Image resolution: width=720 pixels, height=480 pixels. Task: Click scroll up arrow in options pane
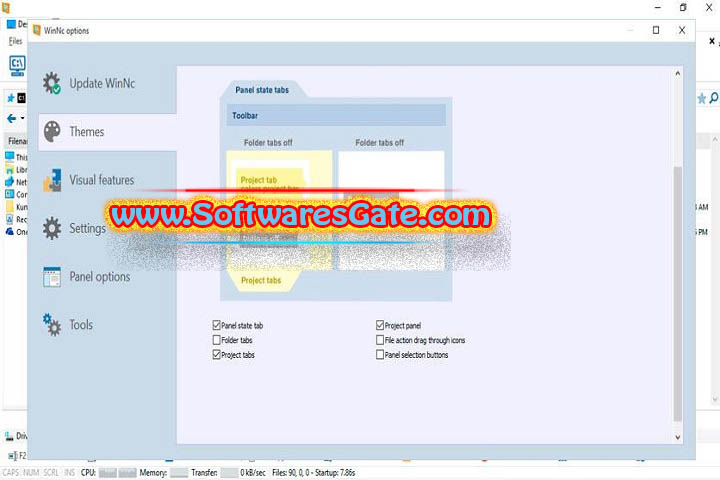click(678, 73)
